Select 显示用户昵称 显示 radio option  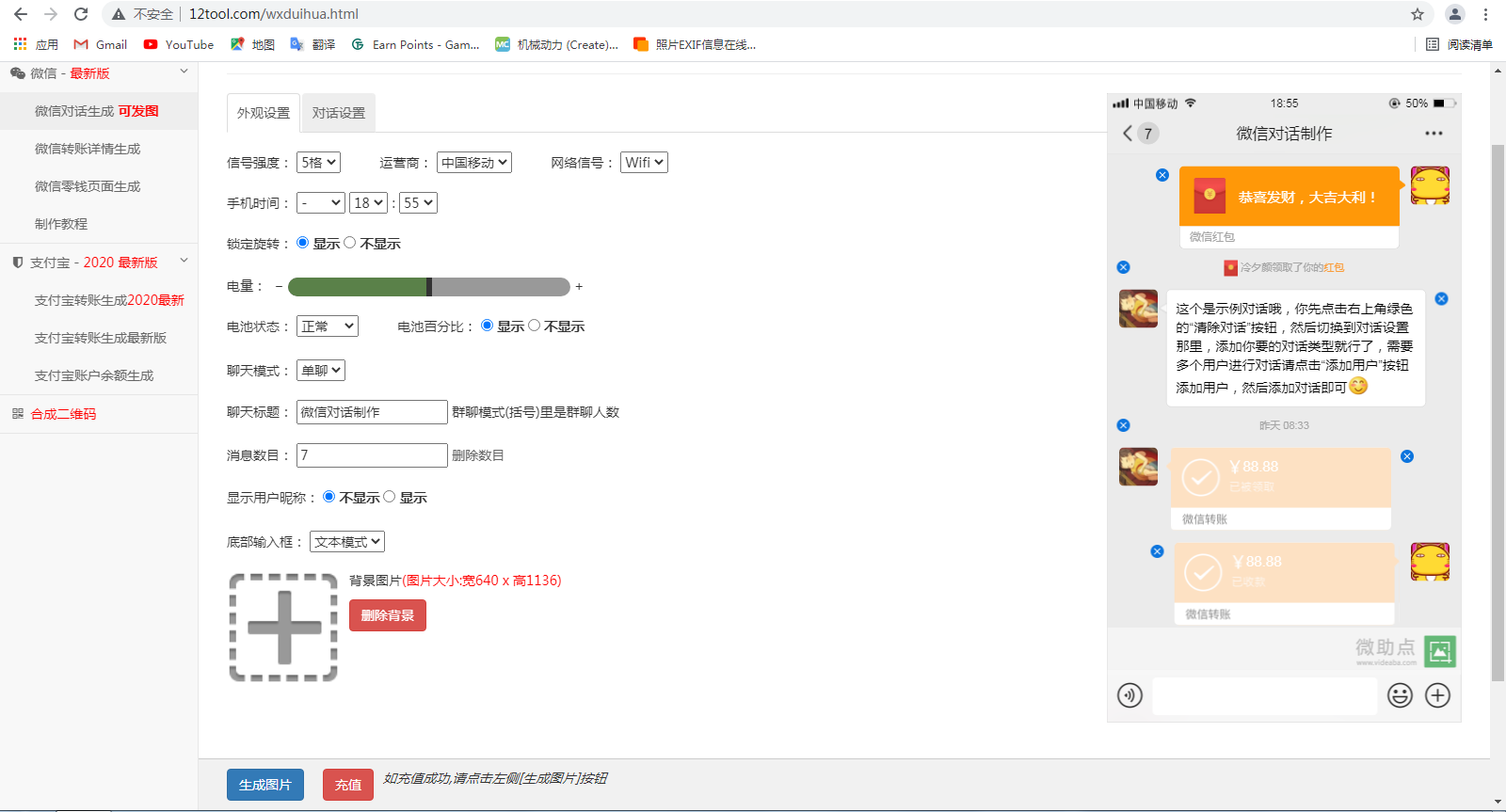(389, 497)
